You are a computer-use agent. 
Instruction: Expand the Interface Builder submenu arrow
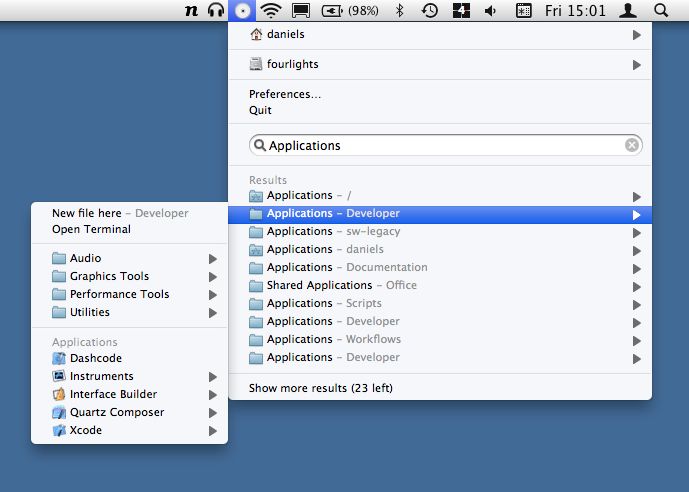213,395
